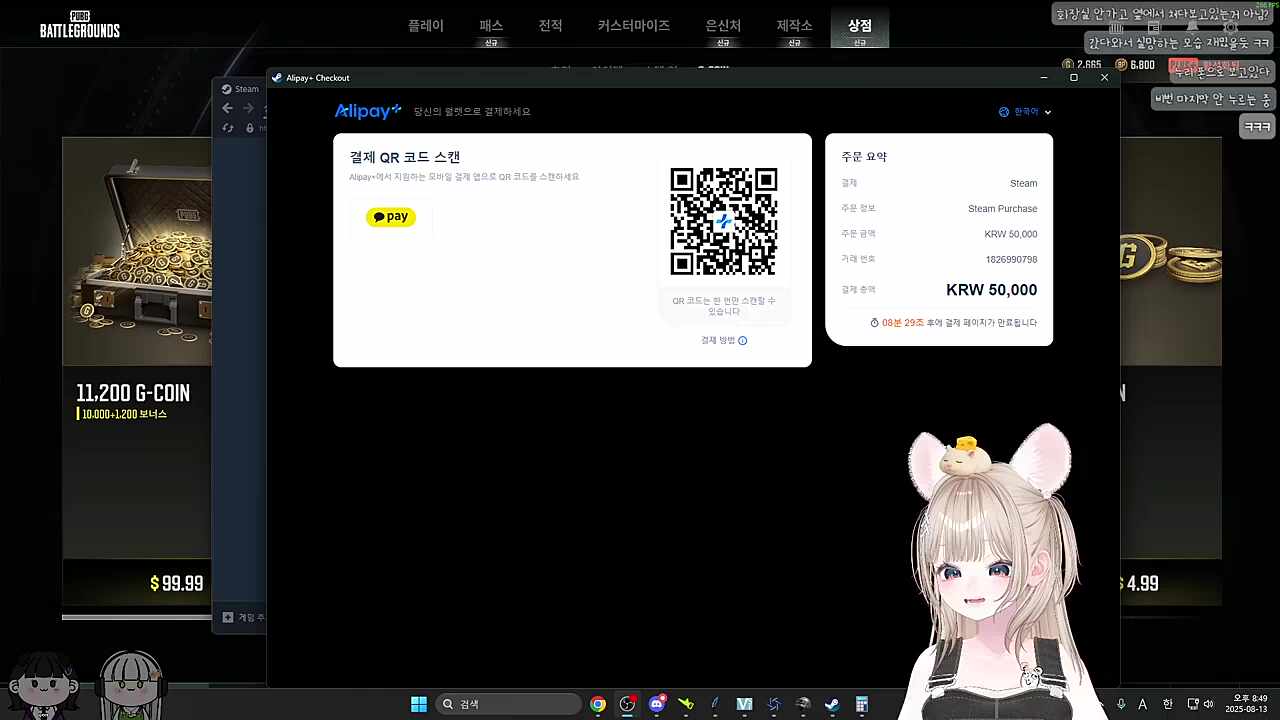1280x720 pixels.
Task: Click the Steam window title icon
Action: [227, 89]
